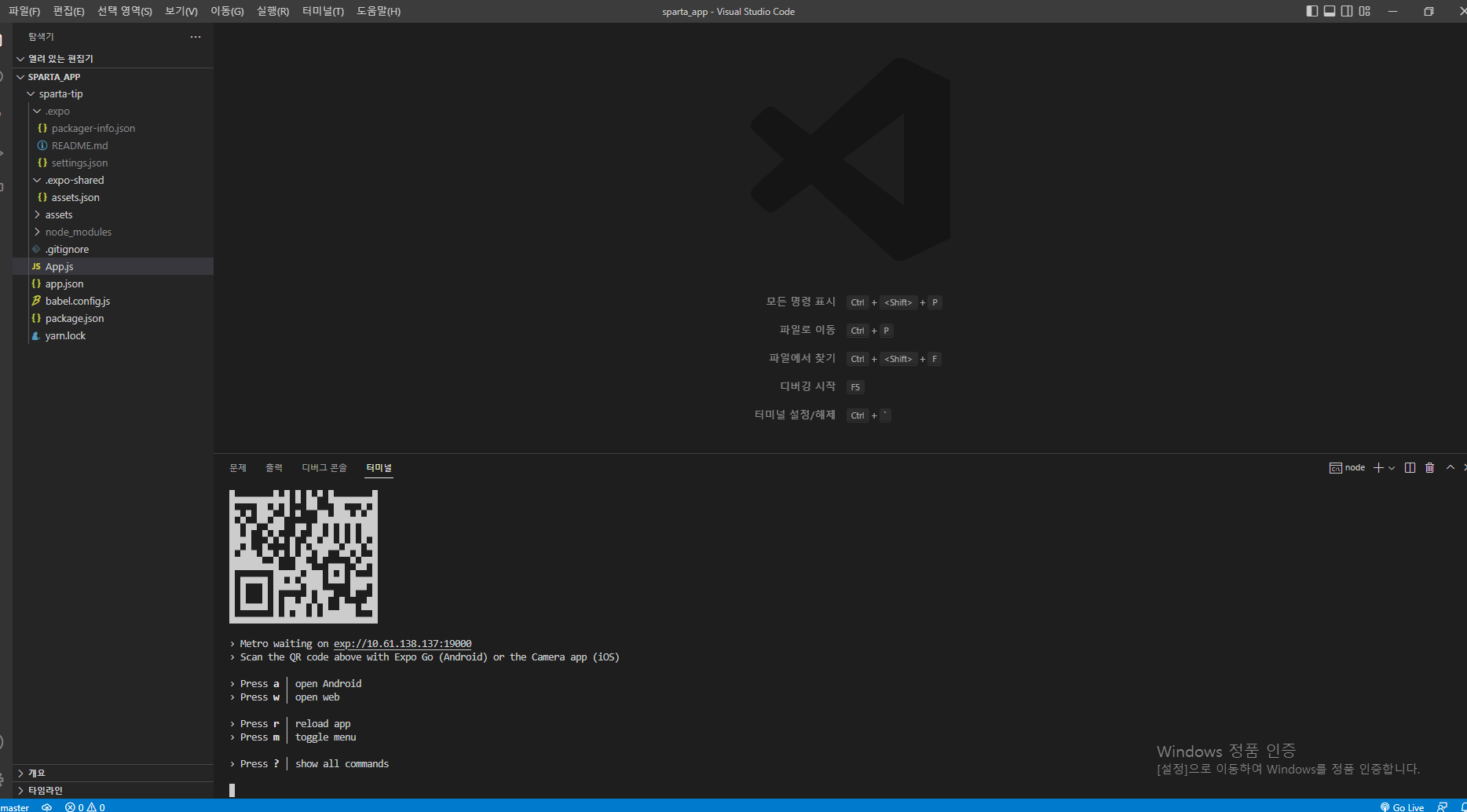The image size is (1467, 812).
Task: Maximize the panel with the up chevron
Action: tap(1451, 468)
